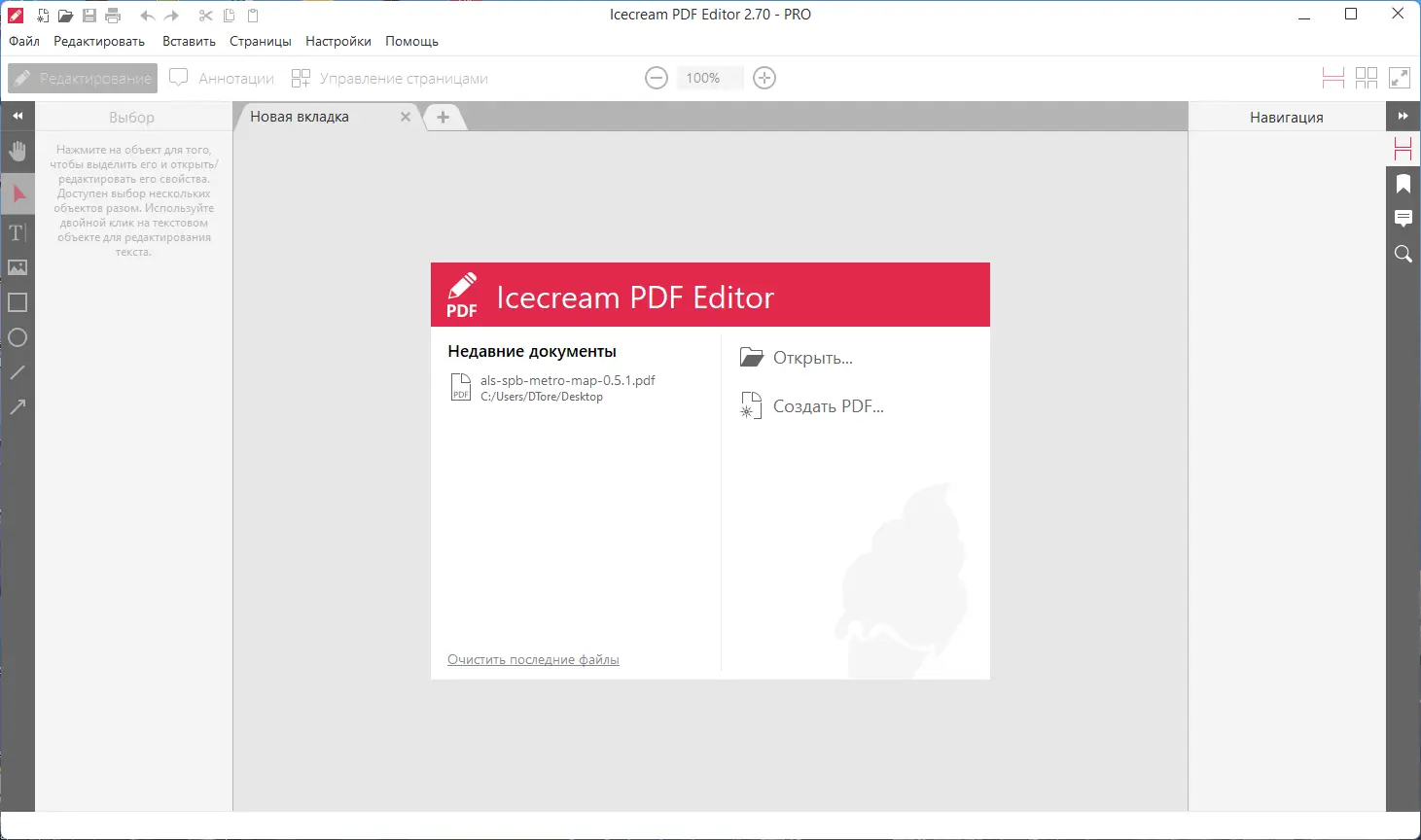
Task: Select the arrow drawing tool
Action: point(18,406)
